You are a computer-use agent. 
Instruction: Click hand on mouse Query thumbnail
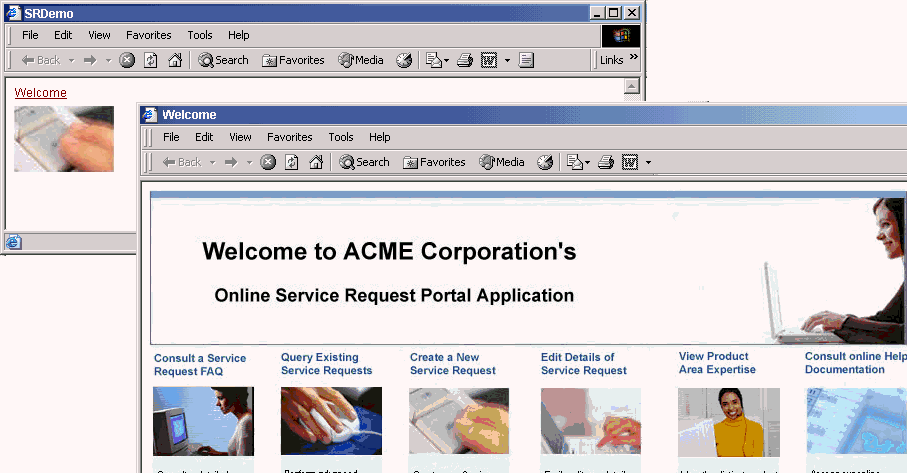331,421
